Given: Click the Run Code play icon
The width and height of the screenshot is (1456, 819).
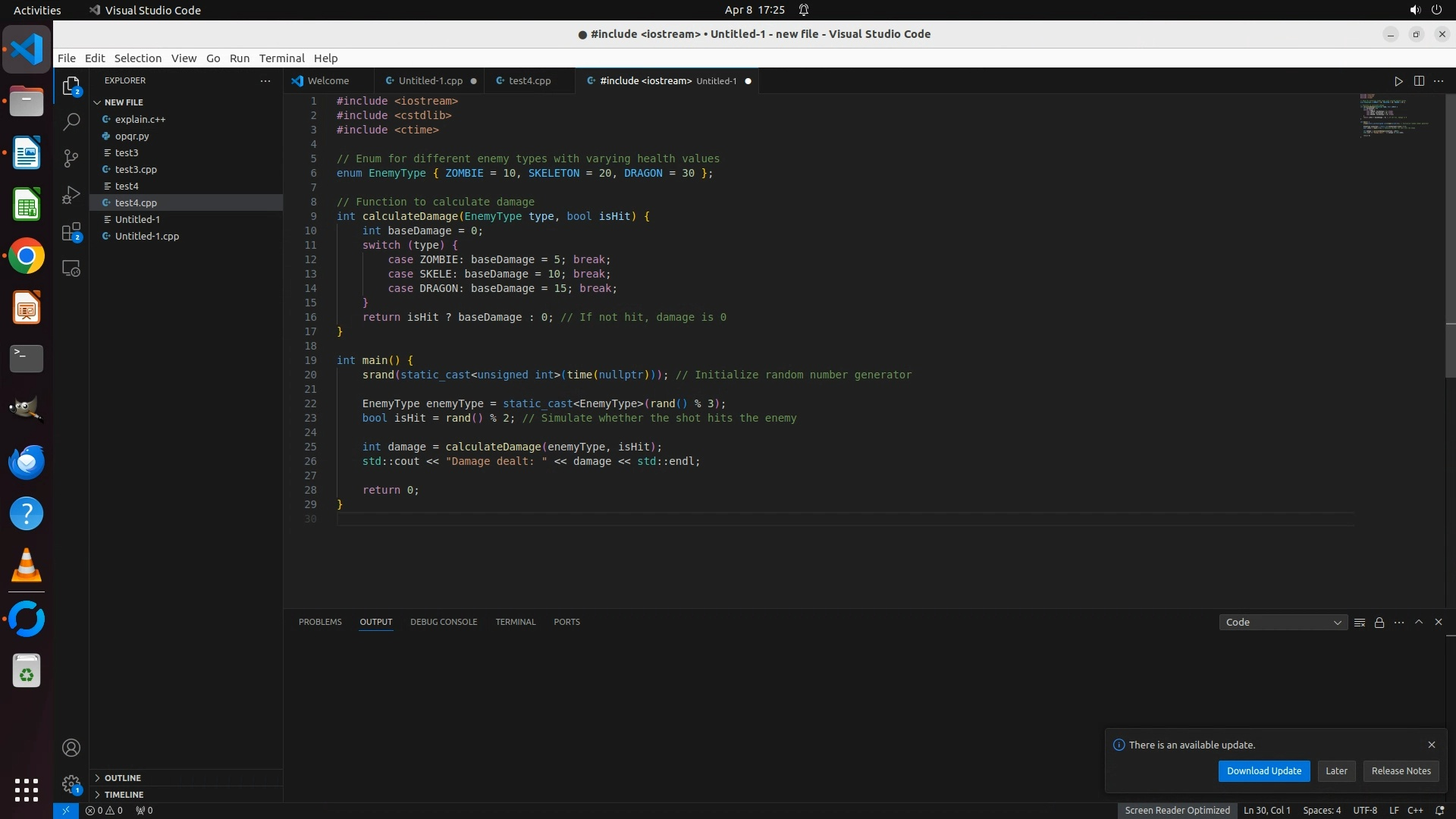Looking at the screenshot, I should pyautogui.click(x=1398, y=81).
